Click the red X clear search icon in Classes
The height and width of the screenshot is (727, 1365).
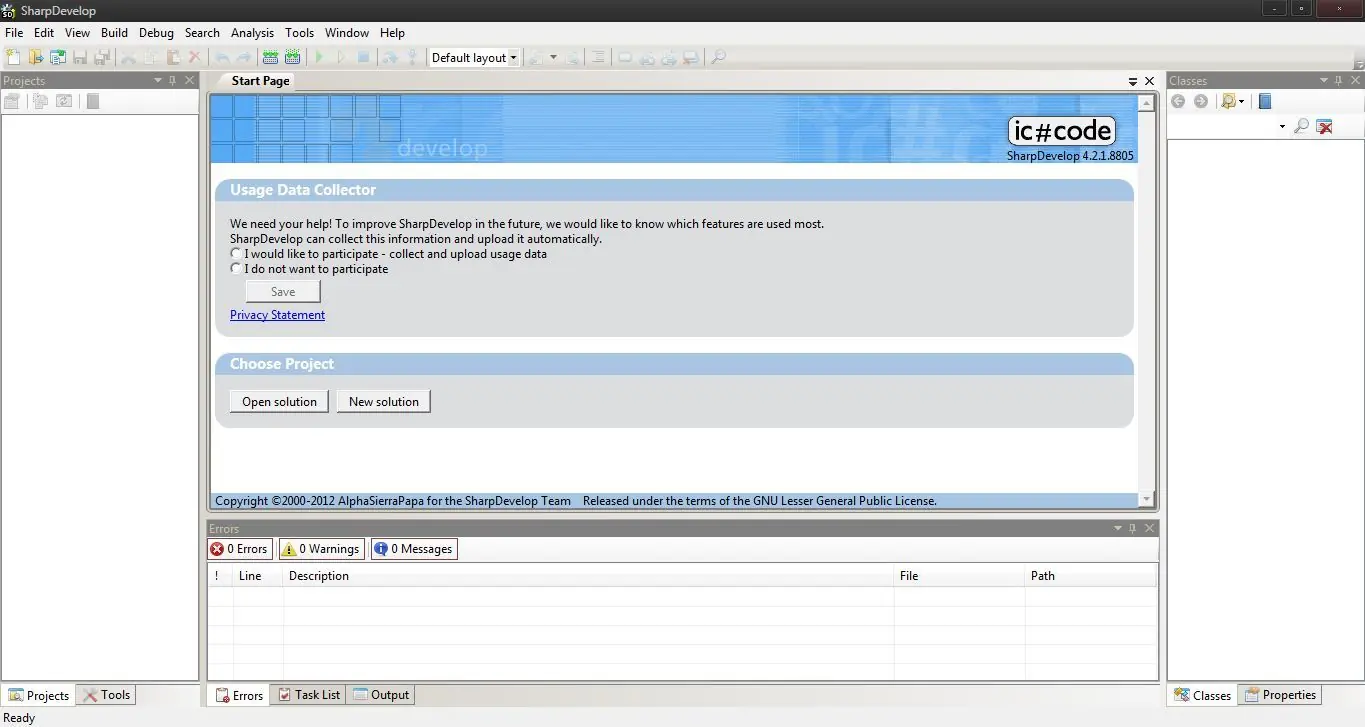click(1325, 126)
